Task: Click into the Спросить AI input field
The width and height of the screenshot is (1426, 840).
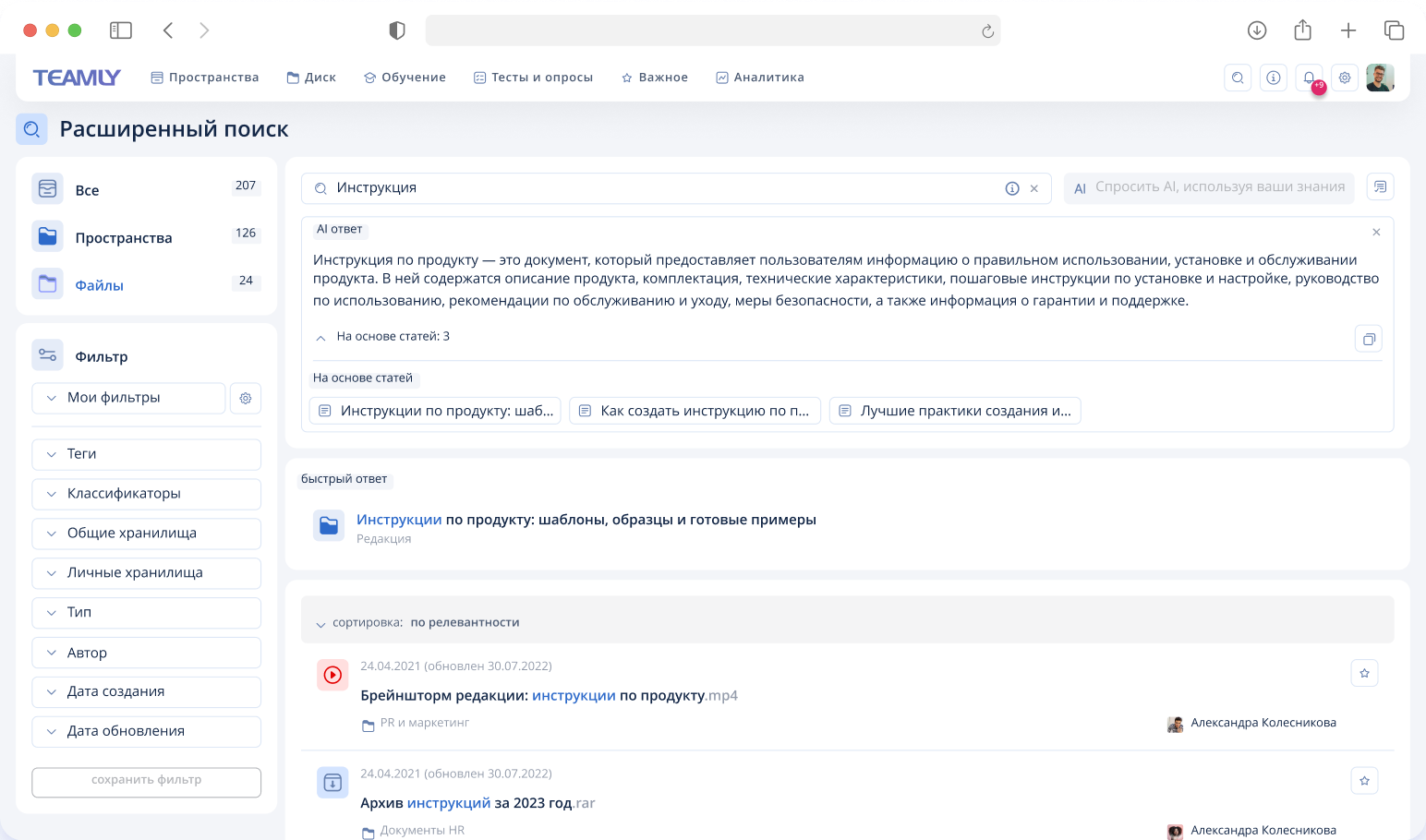Action: (x=1210, y=186)
